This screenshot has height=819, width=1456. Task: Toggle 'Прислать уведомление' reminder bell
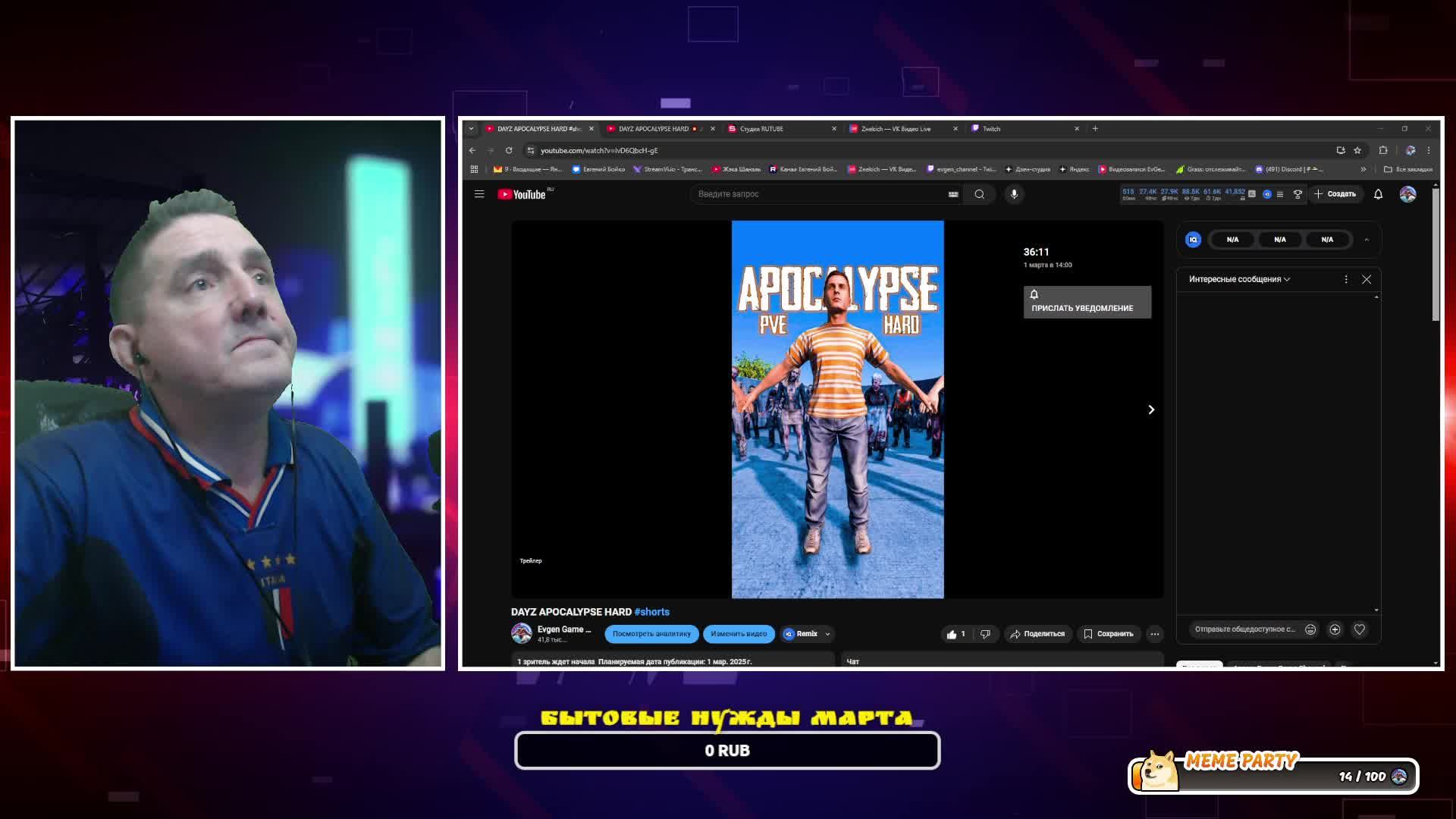1087,302
